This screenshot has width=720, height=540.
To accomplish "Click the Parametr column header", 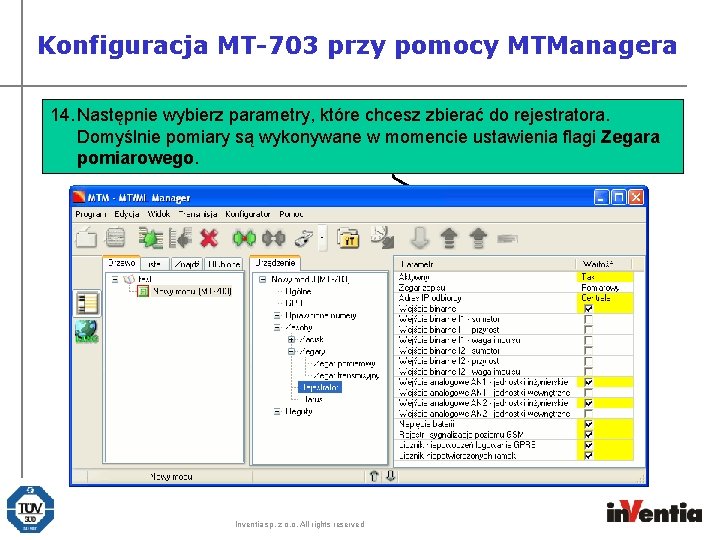I will point(485,264).
